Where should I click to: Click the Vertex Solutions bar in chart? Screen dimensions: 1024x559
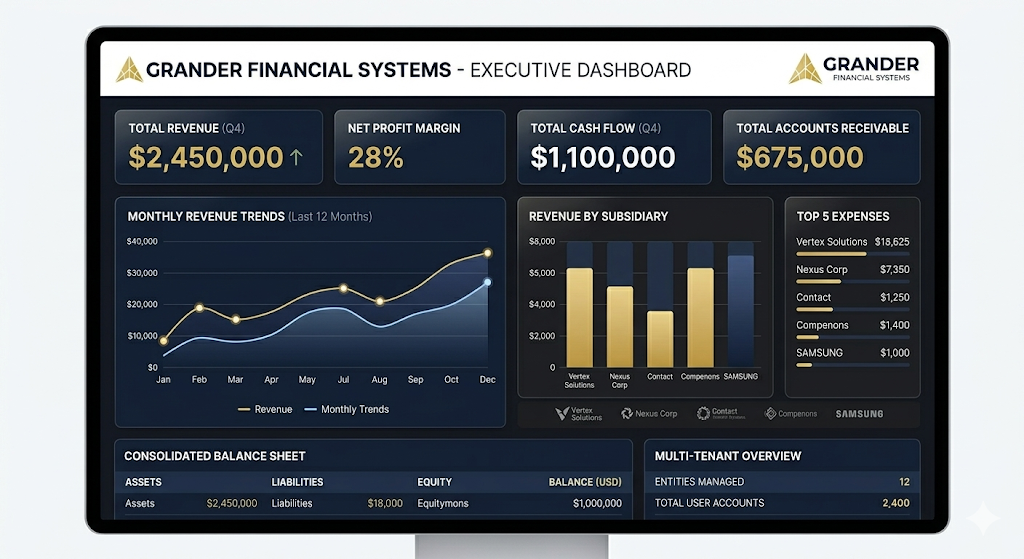coord(579,317)
